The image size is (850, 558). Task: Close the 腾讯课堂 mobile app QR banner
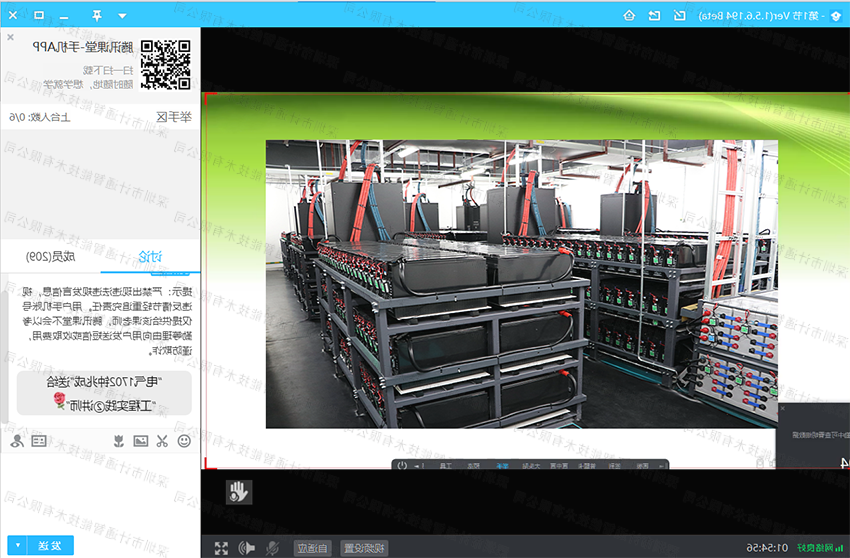click(x=10, y=36)
